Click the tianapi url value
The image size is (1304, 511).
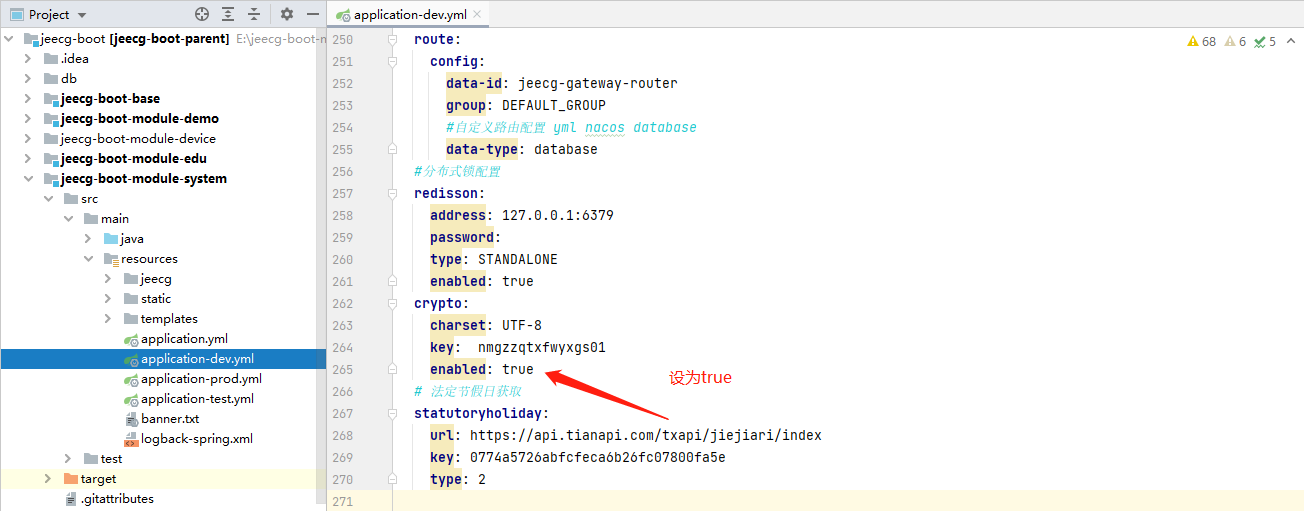click(x=645, y=435)
